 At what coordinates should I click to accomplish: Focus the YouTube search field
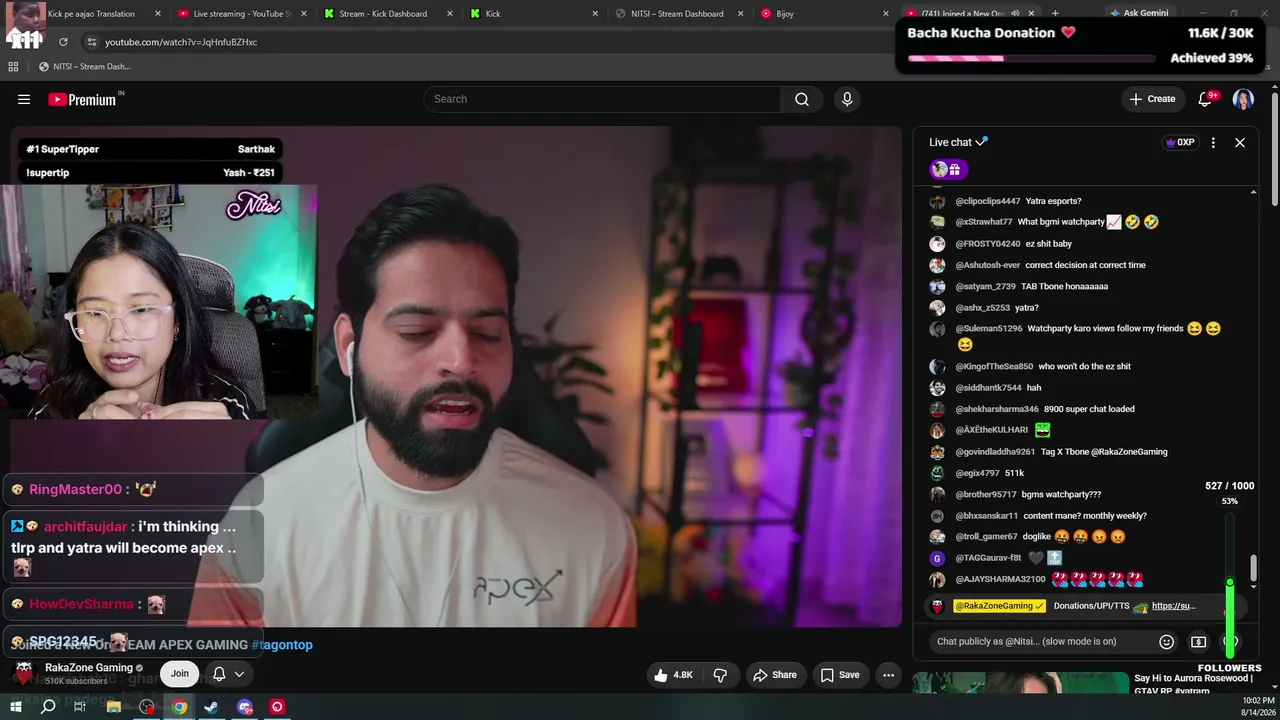click(602, 99)
